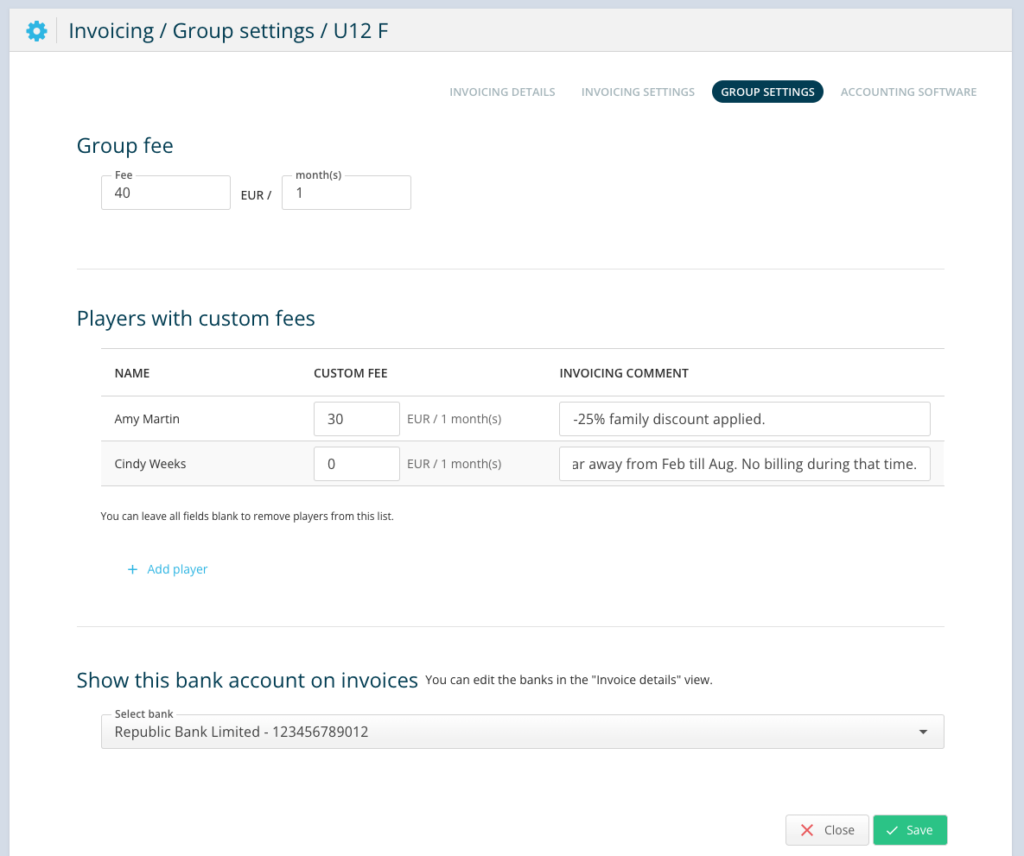The width and height of the screenshot is (1024, 856).
Task: Click the Players with custom fees heading
Action: click(x=196, y=319)
